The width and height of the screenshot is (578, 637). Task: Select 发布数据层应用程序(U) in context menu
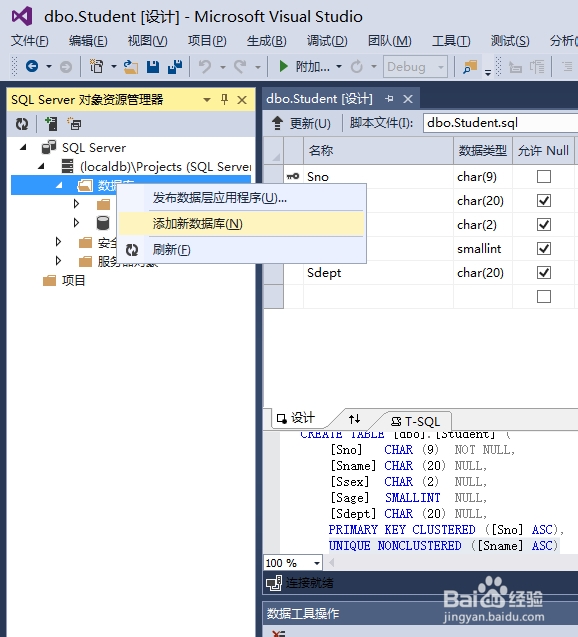[x=242, y=198]
